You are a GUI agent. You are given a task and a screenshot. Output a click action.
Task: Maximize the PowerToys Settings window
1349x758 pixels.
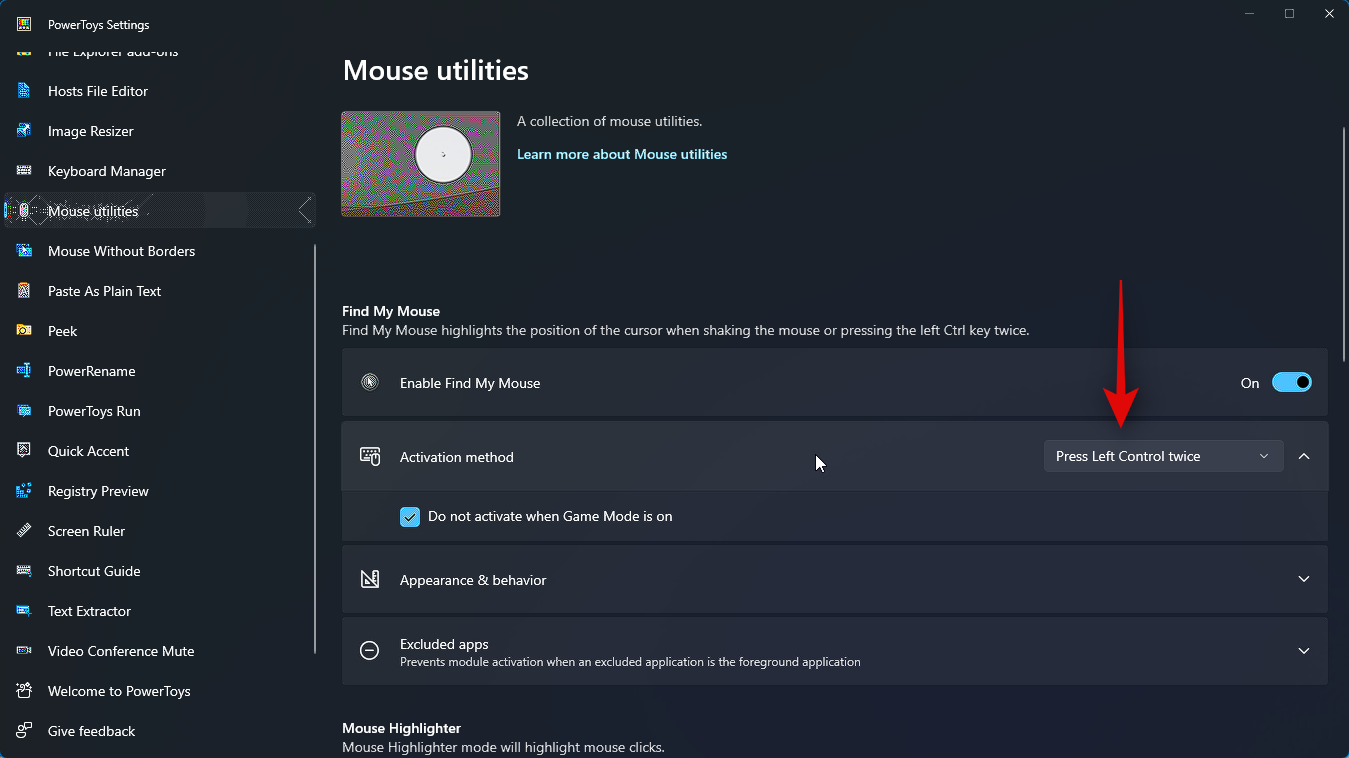1290,13
